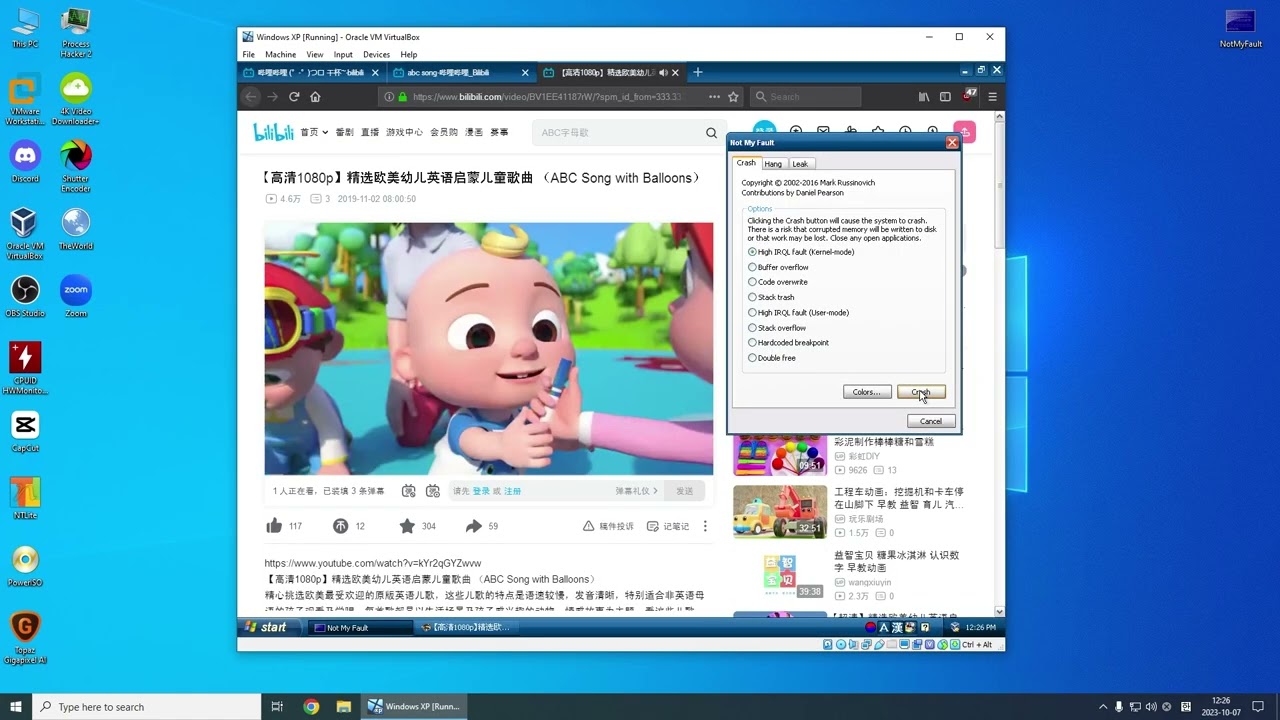The height and width of the screenshot is (720, 1280).
Task: Click the Firefox search box
Action: [x=805, y=97]
